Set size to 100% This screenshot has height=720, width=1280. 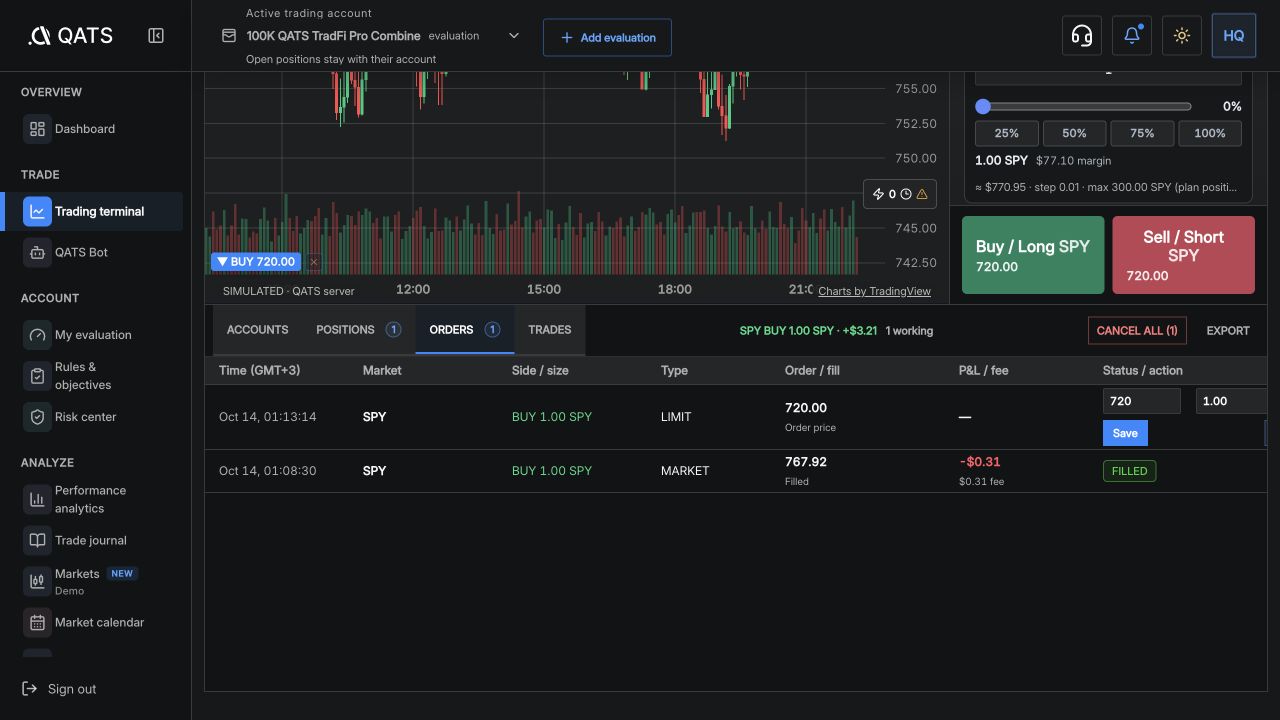(1210, 133)
